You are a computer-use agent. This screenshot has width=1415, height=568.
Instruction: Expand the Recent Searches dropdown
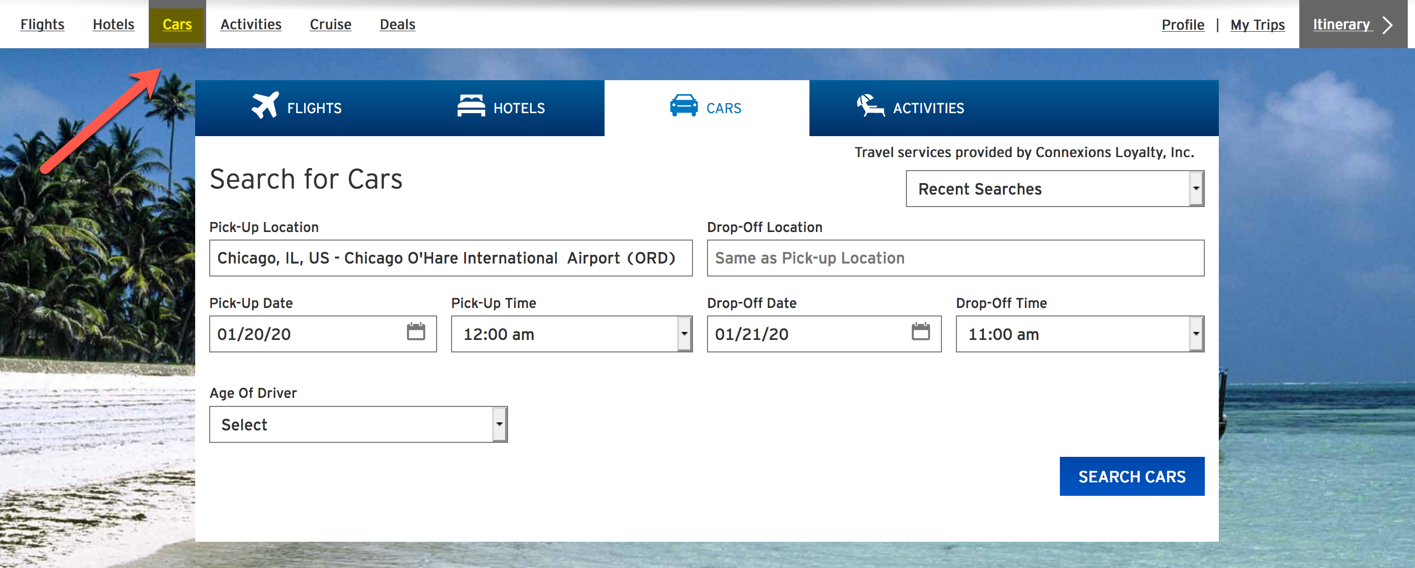click(1055, 189)
